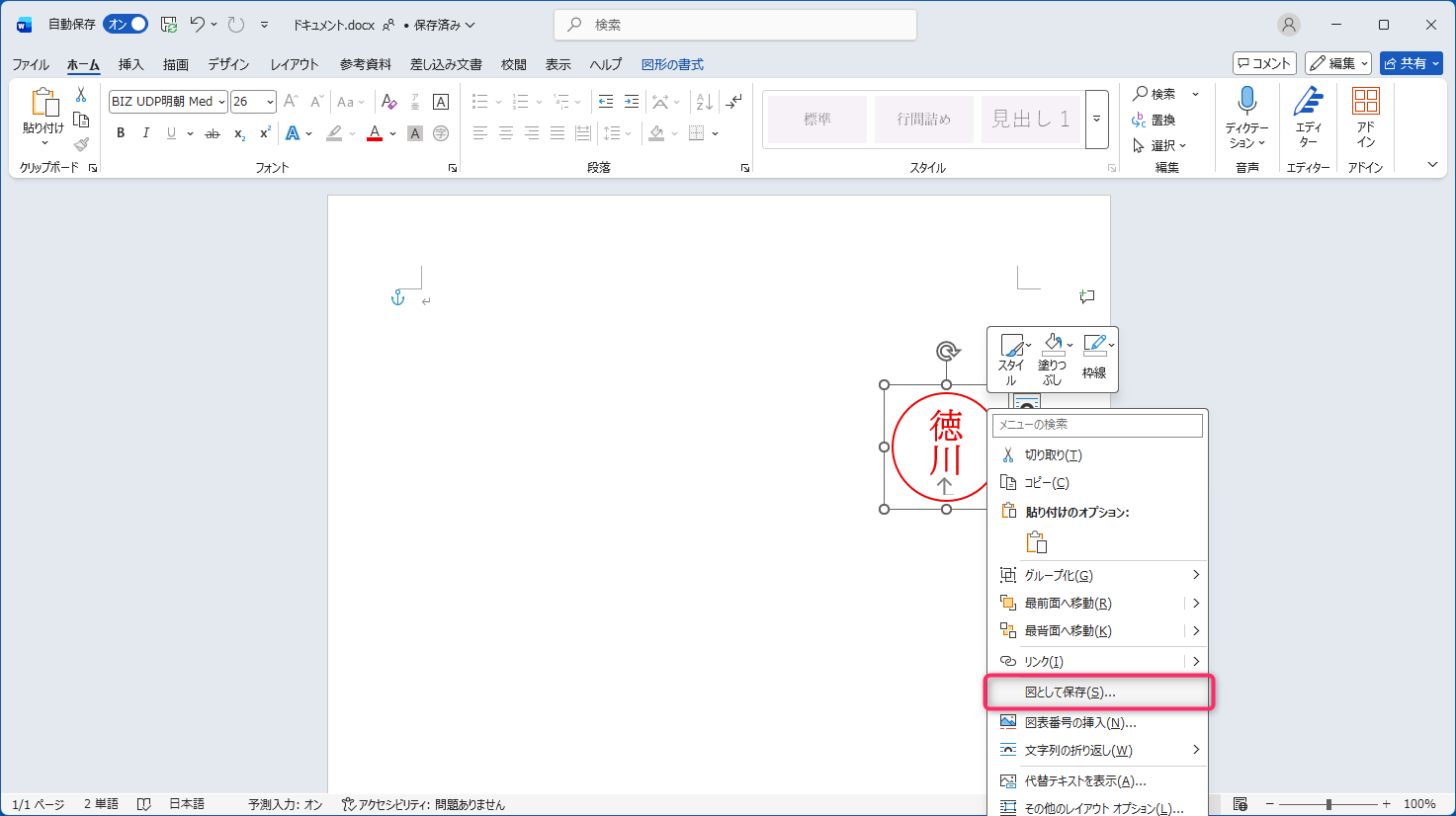This screenshot has height=816, width=1456.
Task: Click the Increase Indent icon
Action: point(632,102)
